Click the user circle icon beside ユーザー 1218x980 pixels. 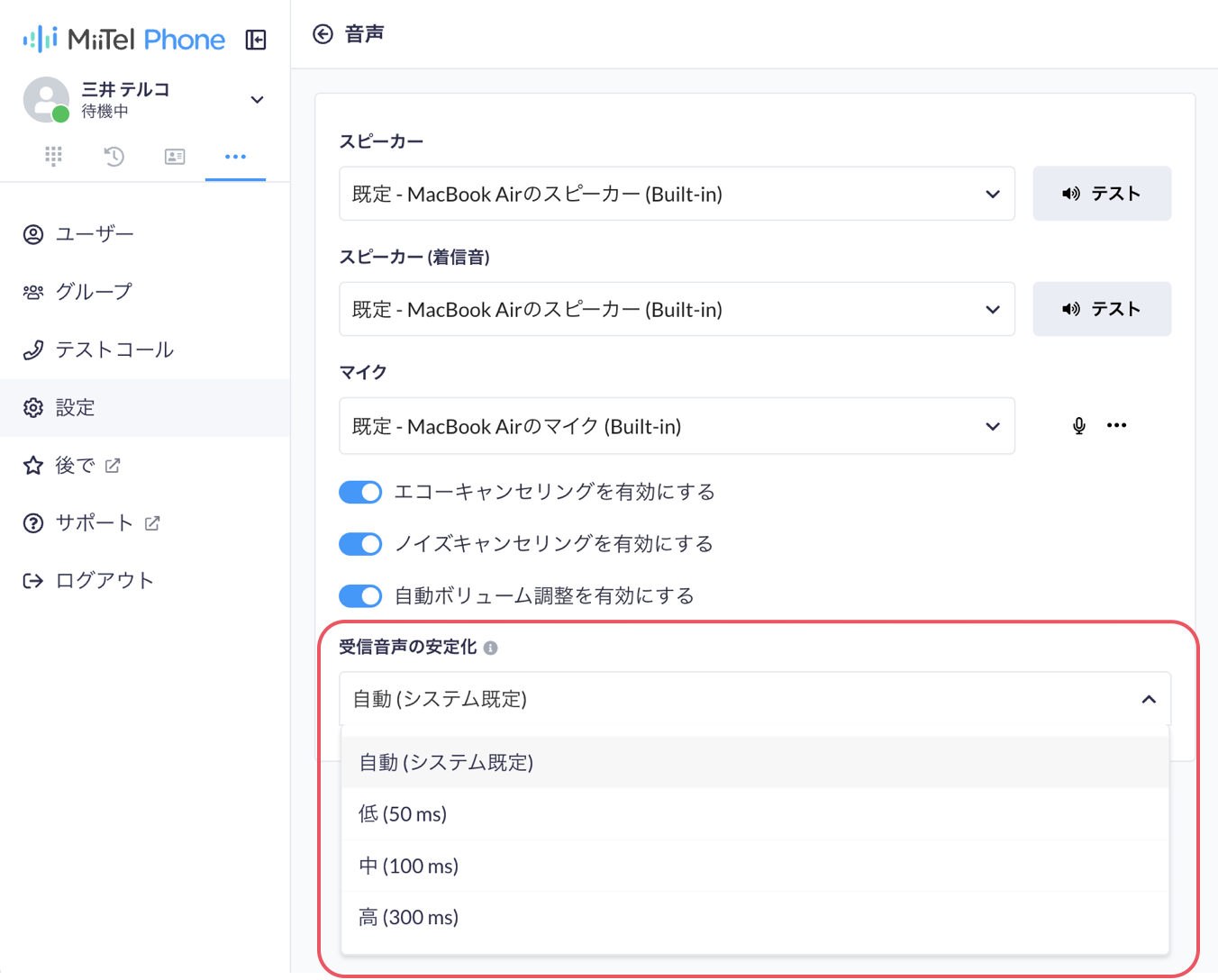(33, 234)
